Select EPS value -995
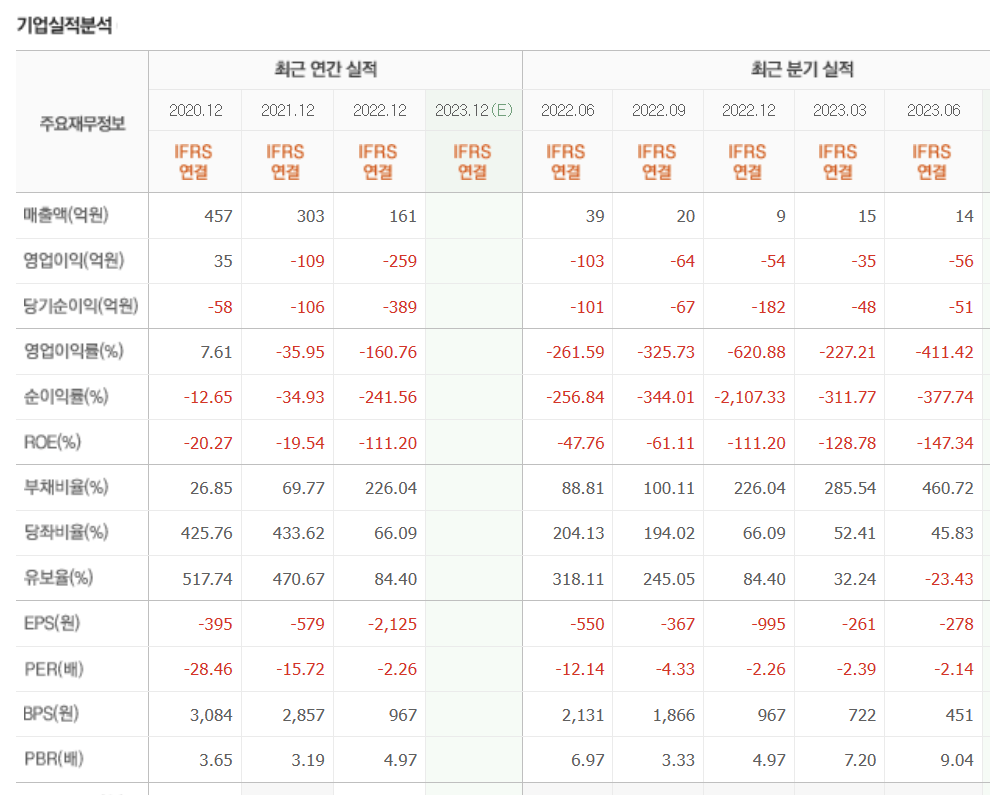This screenshot has height=795, width=990. [x=768, y=625]
